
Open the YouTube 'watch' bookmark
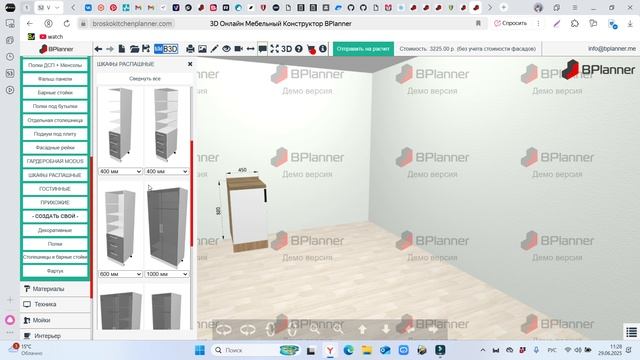point(51,37)
